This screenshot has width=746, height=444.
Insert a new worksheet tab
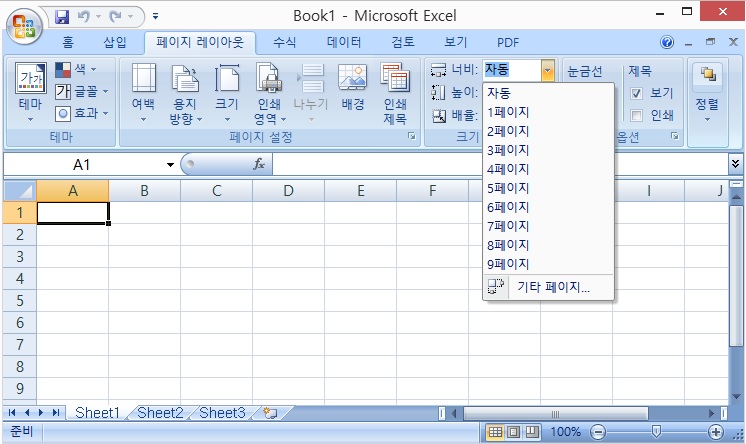[x=271, y=413]
